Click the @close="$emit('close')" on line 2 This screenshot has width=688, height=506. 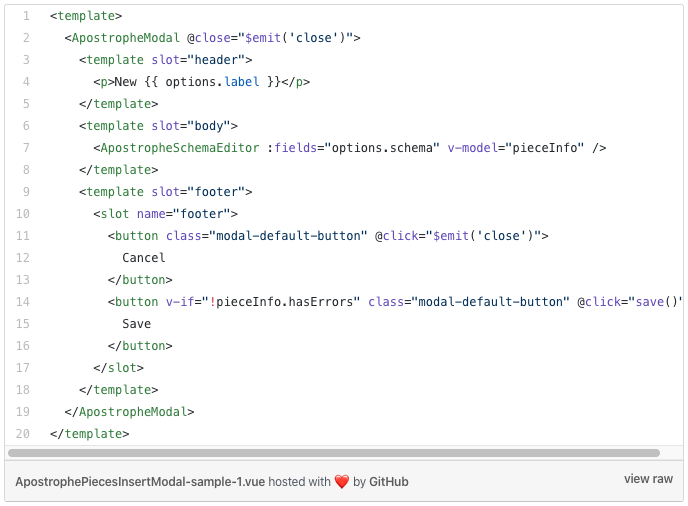(270, 38)
